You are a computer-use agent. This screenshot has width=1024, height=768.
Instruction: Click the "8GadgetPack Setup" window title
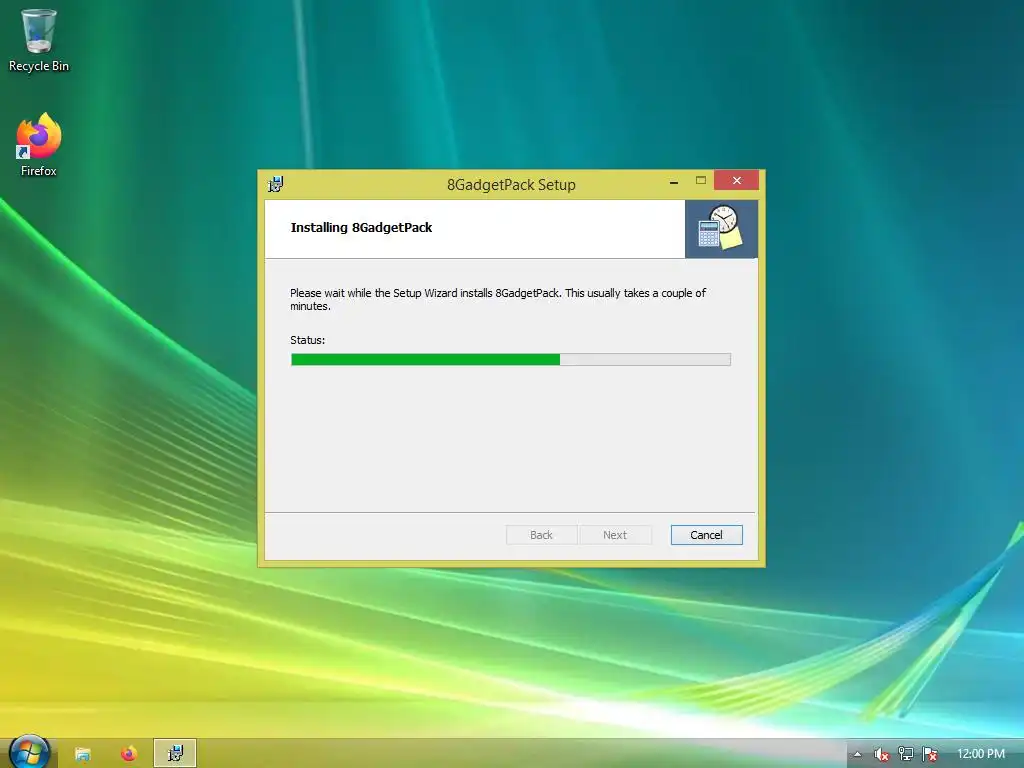[x=511, y=185]
